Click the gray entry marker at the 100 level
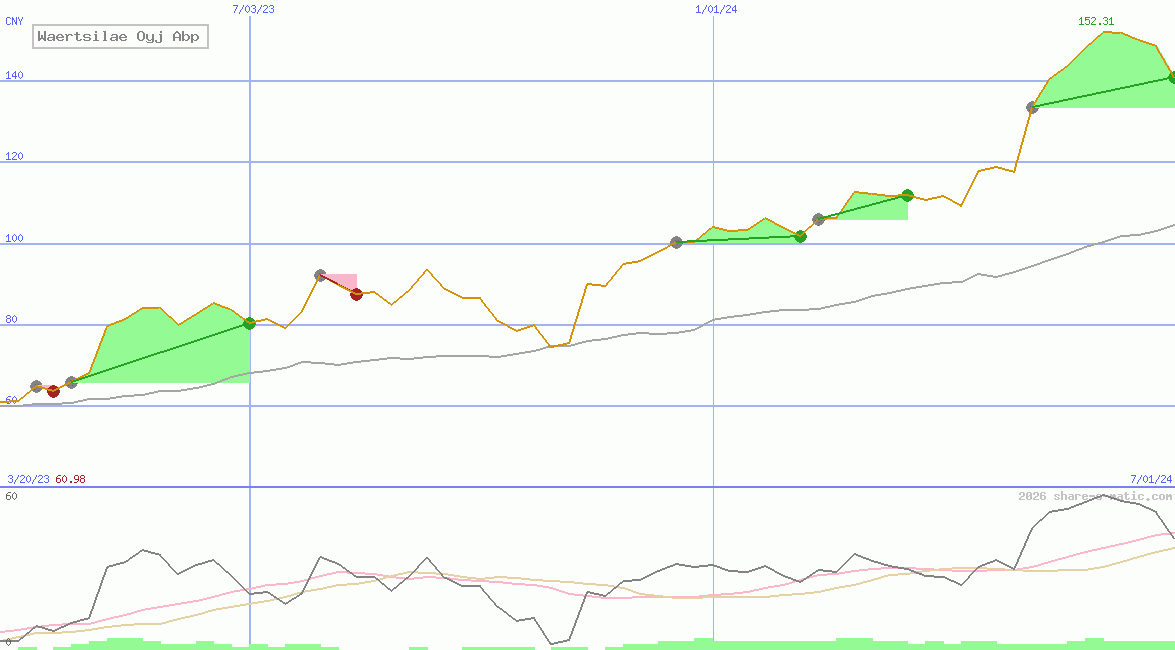Screen dimensions: 1175x650 coord(676,242)
